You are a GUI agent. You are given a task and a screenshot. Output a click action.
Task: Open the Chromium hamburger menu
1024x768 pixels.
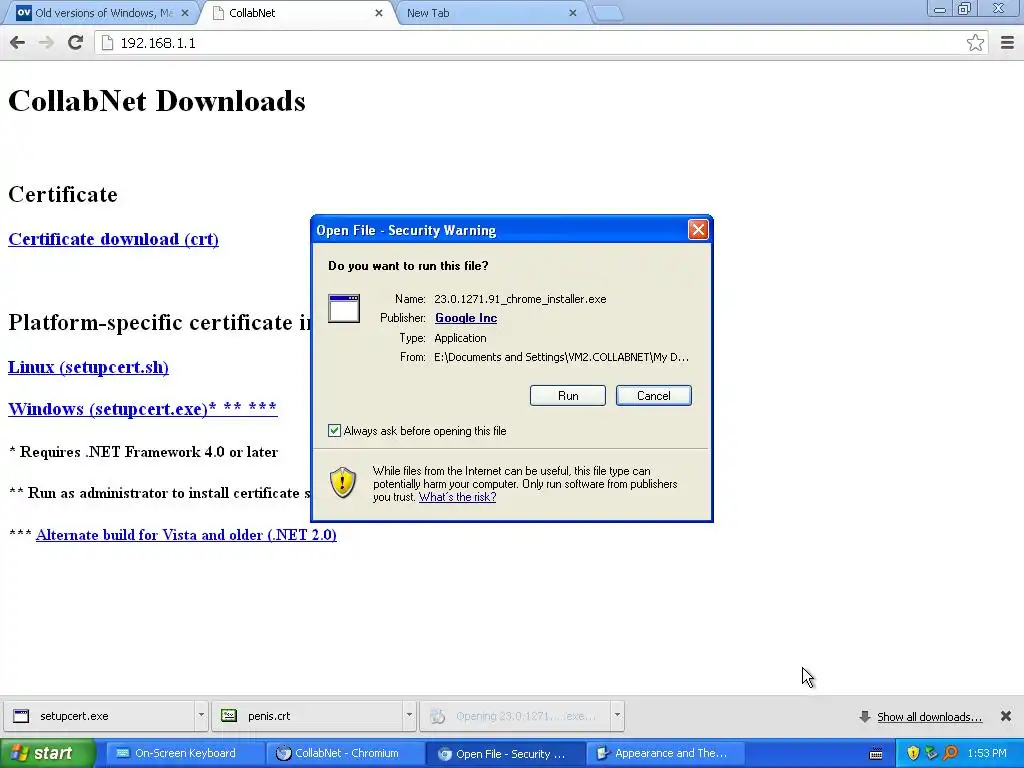pos(1007,42)
